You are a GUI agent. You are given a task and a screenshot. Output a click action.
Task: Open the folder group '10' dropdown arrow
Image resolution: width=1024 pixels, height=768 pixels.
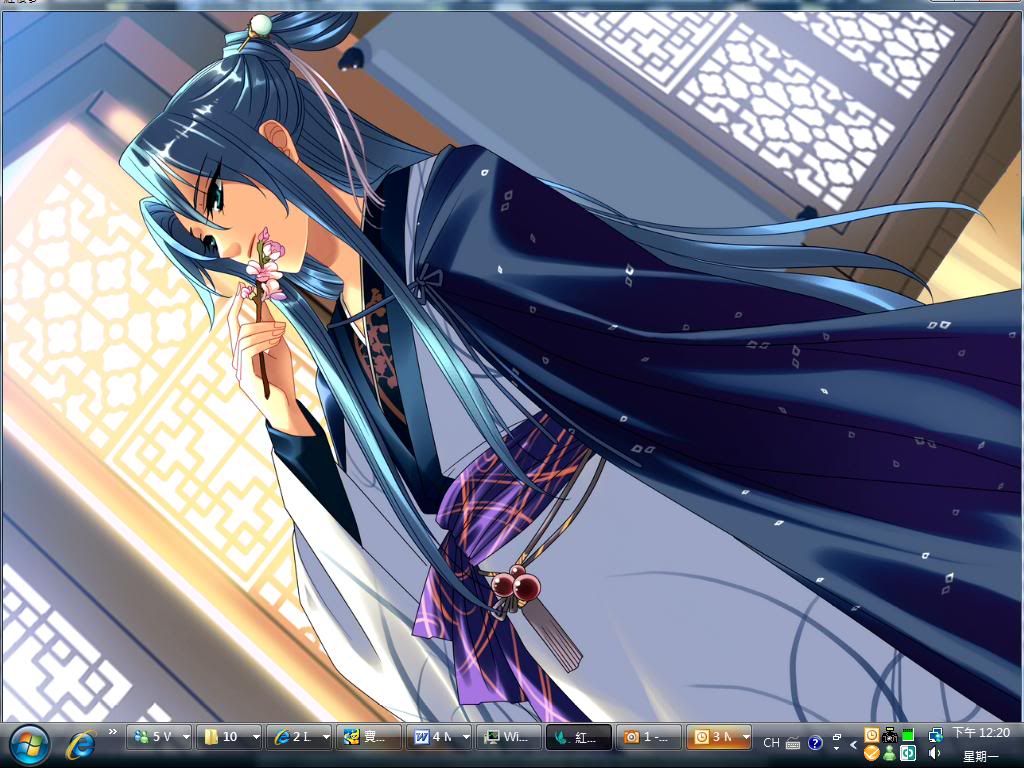[x=254, y=738]
